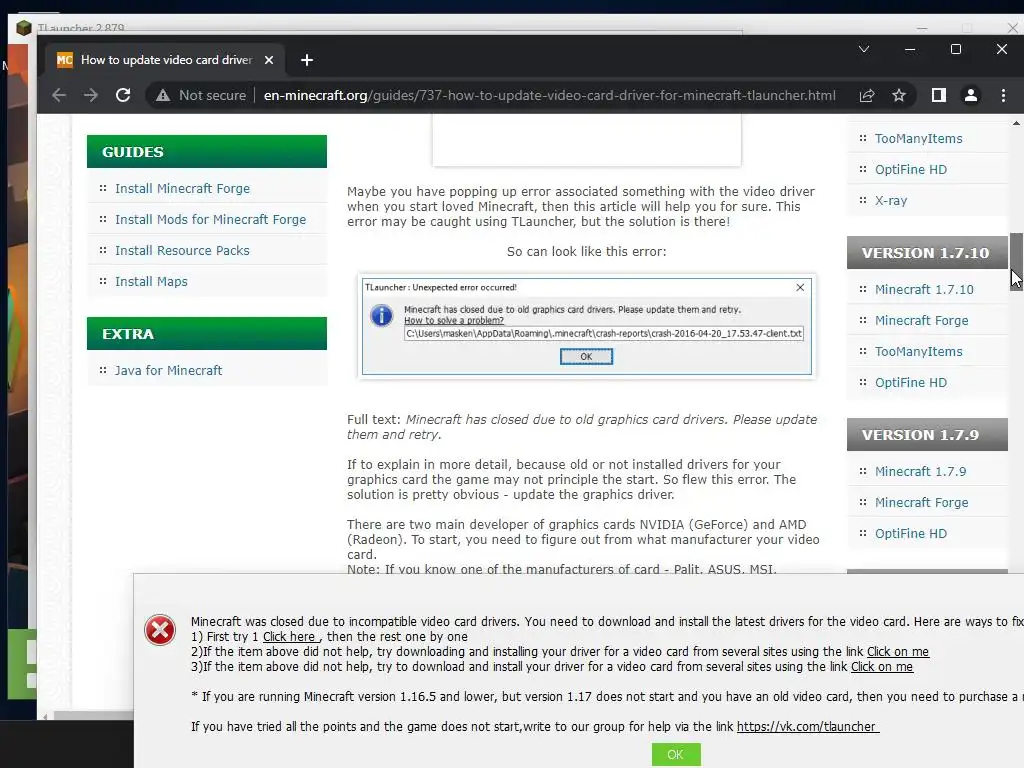
Task: Click the GUIDES section header
Action: pyautogui.click(x=206, y=152)
